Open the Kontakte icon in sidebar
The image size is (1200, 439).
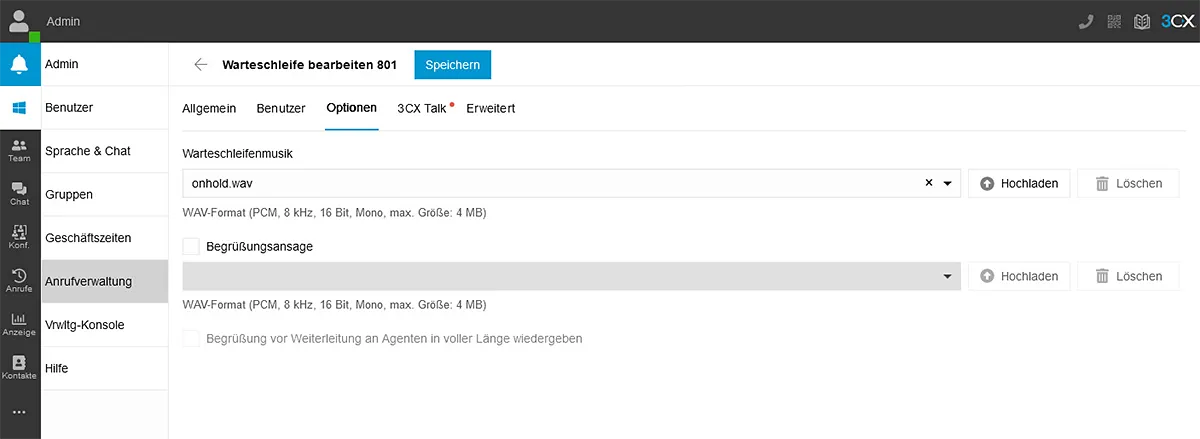(19, 367)
